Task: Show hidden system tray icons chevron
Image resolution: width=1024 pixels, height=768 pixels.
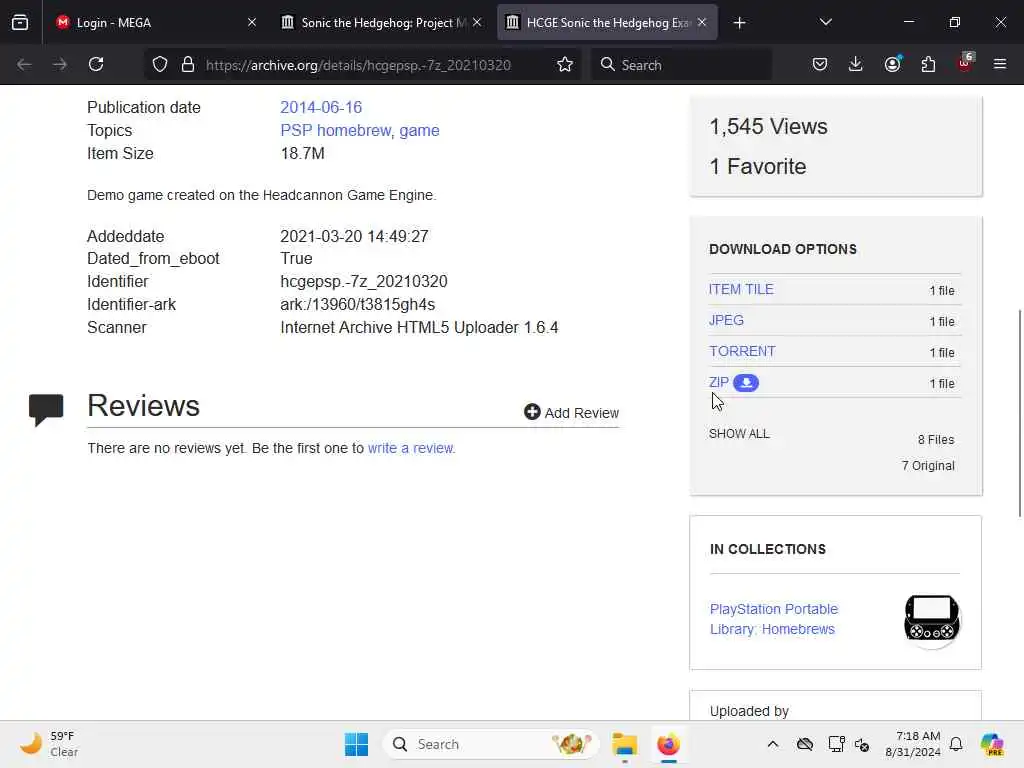Action: 773,744
